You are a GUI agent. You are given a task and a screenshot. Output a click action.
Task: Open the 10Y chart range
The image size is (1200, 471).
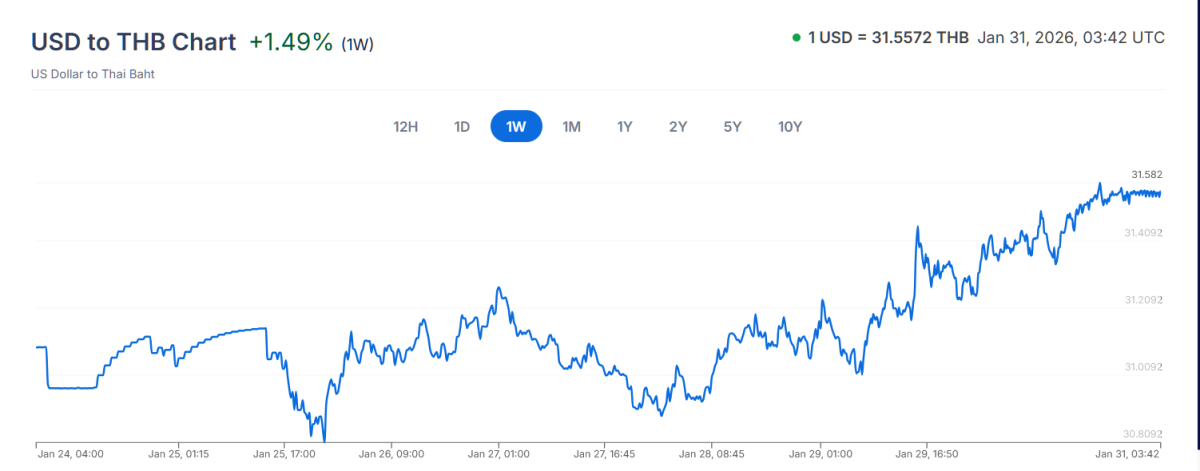pos(790,127)
